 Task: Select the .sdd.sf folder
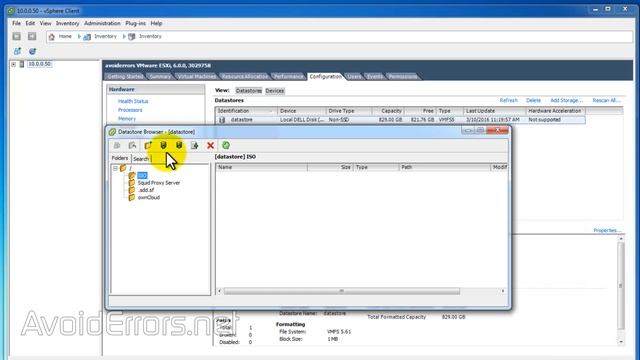click(146, 190)
